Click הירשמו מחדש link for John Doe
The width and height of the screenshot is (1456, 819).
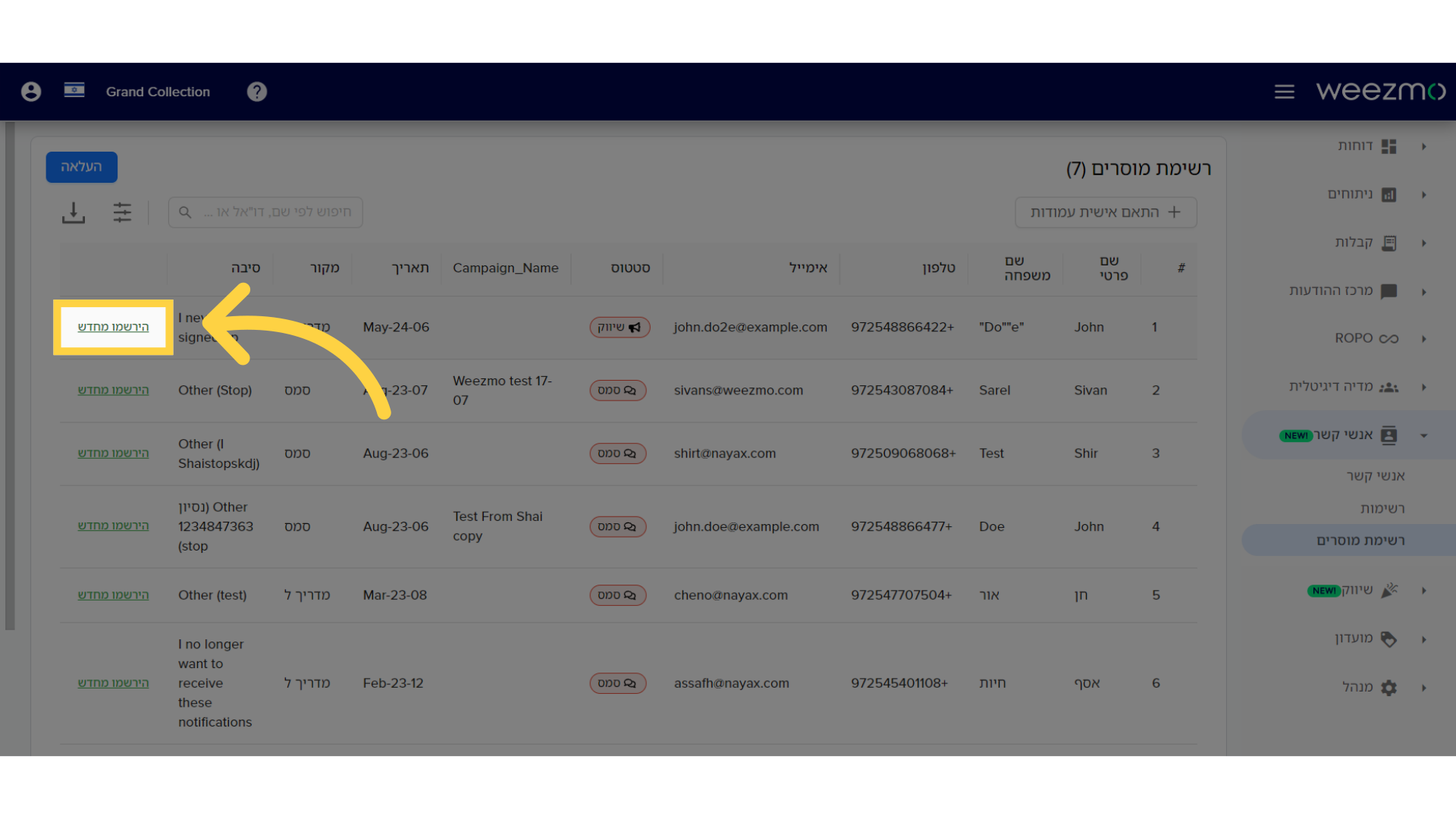click(113, 526)
